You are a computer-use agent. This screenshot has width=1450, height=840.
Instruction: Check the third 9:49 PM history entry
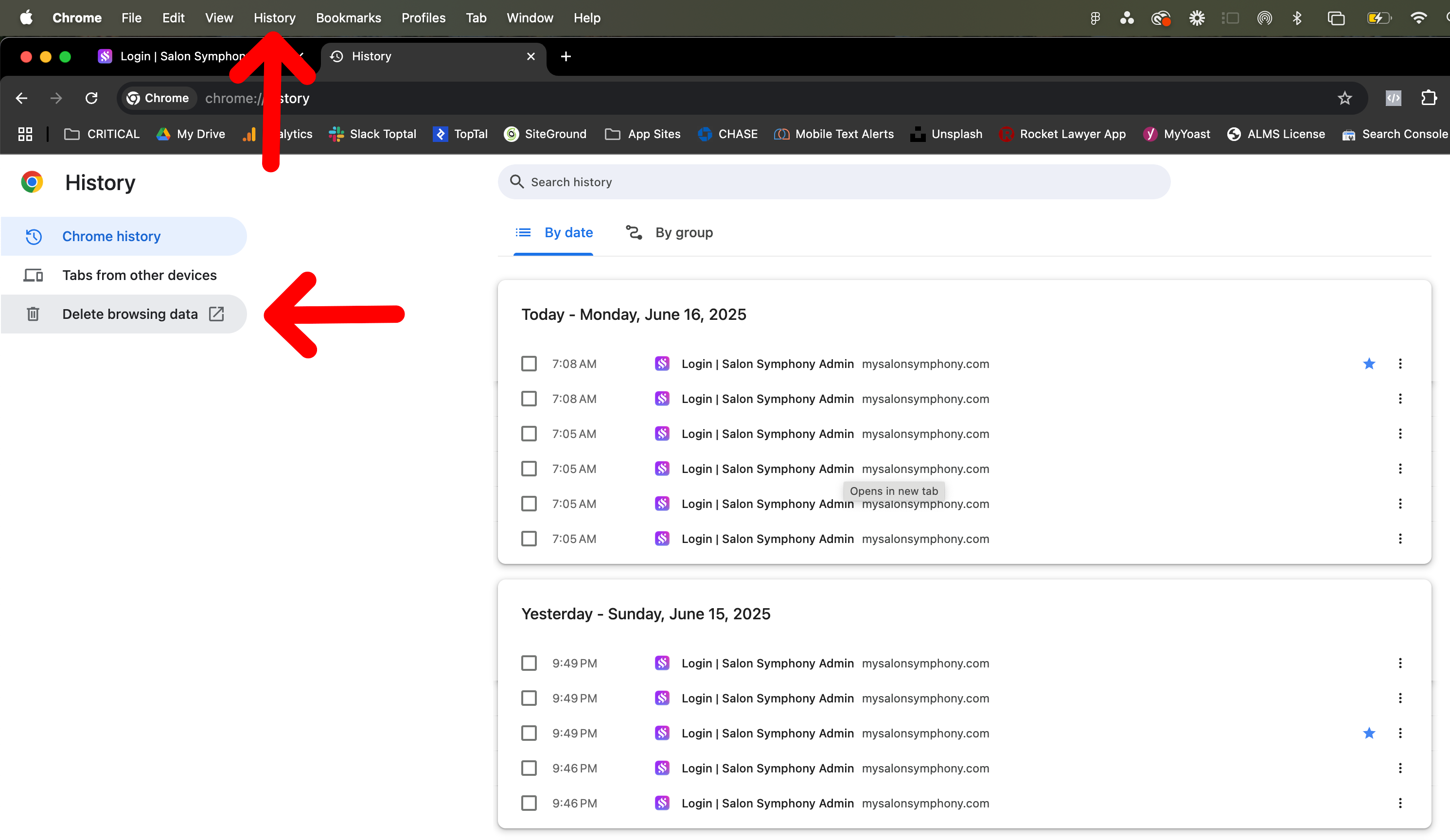pos(529,734)
